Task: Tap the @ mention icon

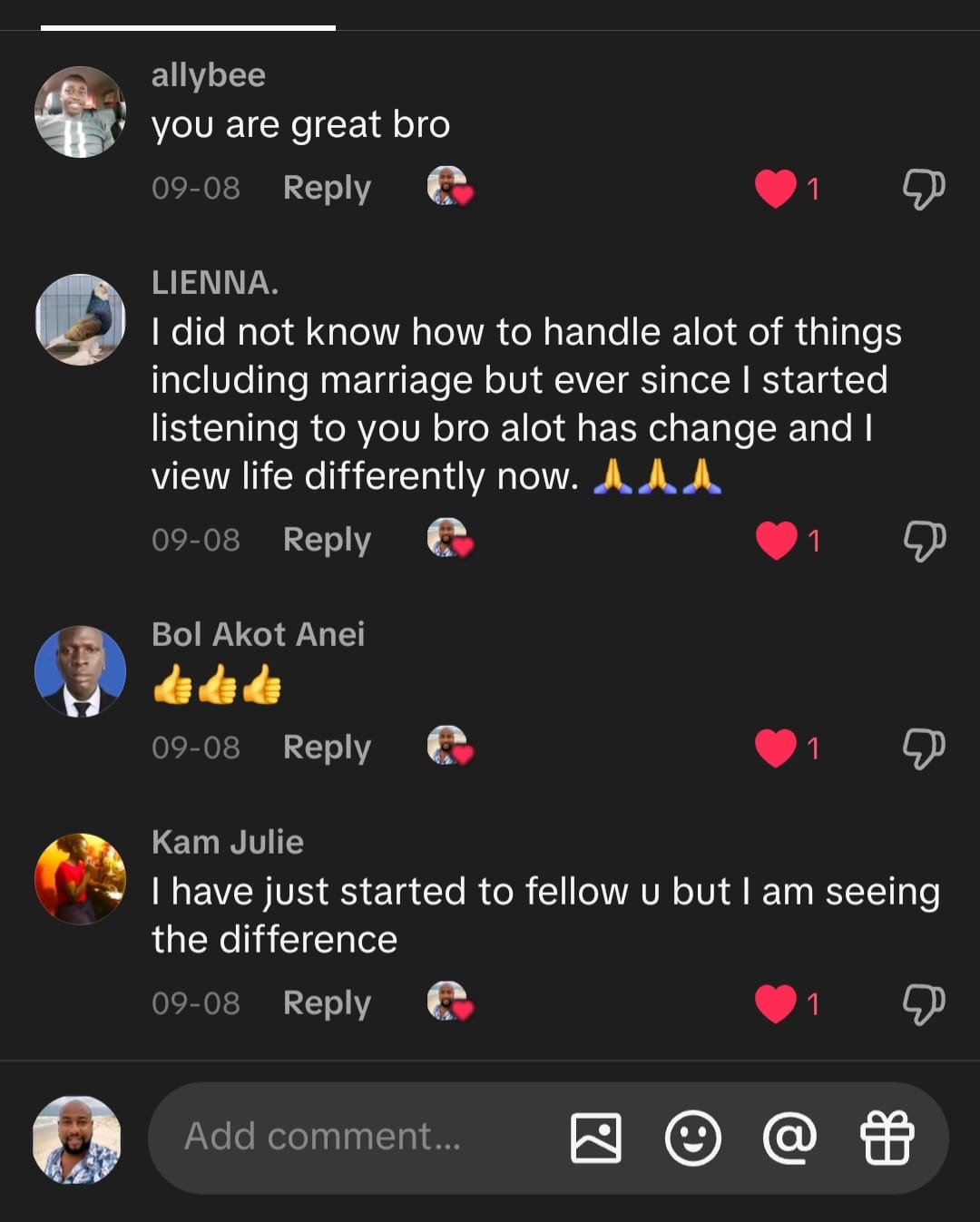Action: (x=789, y=1138)
